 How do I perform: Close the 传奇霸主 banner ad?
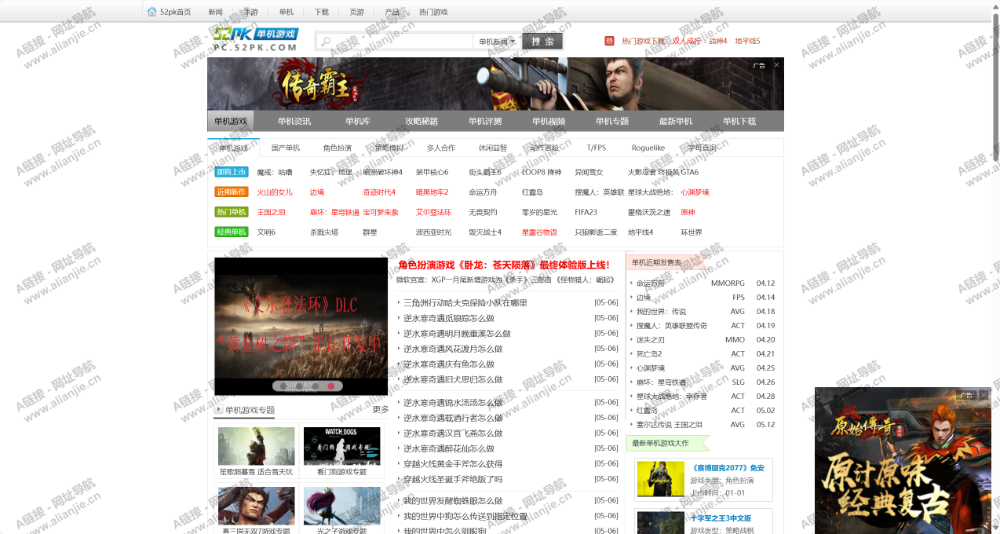coord(776,64)
